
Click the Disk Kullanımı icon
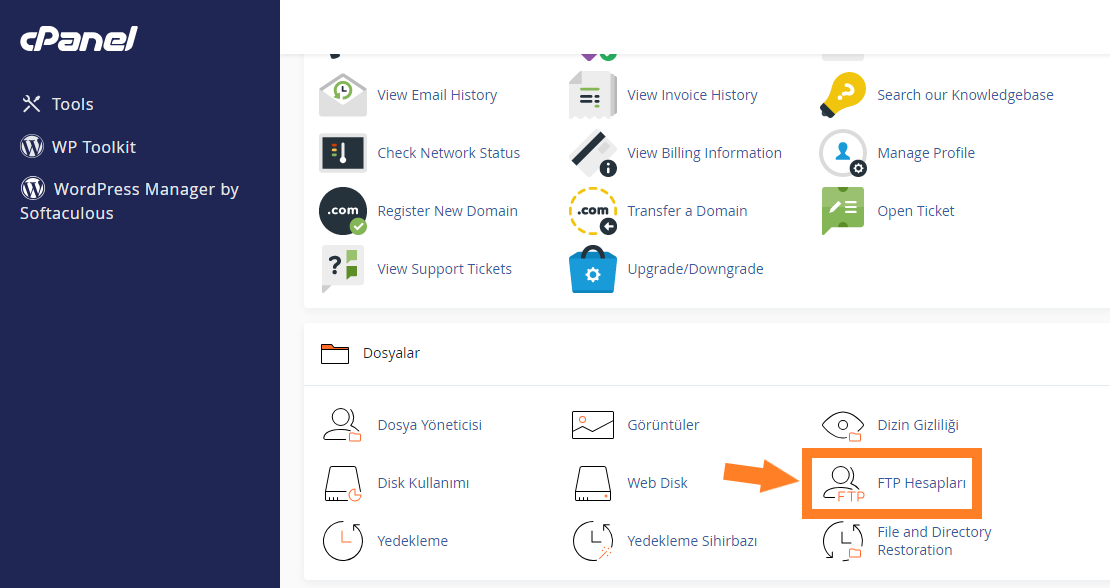tap(342, 483)
